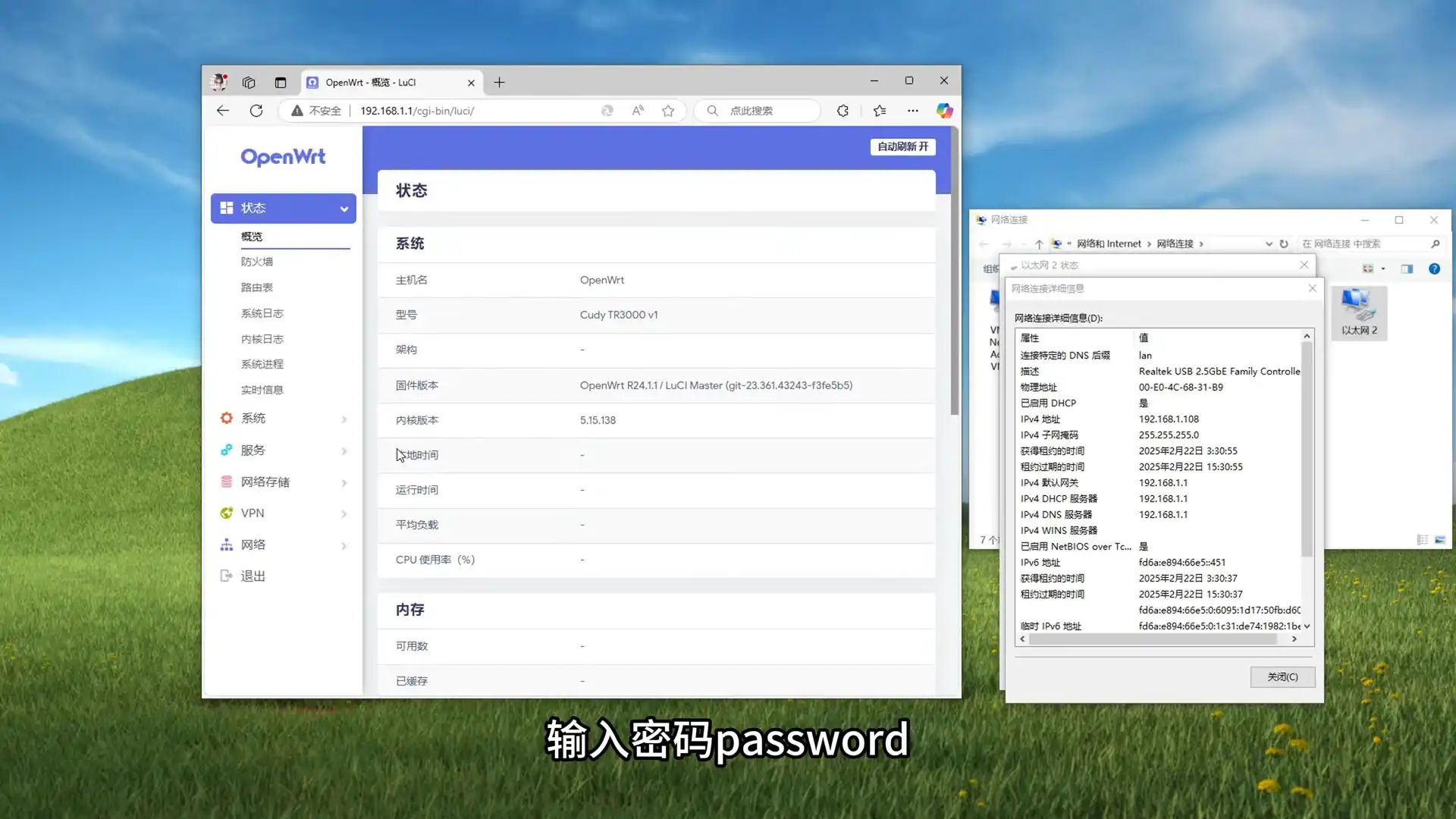Viewport: 1456px width, 819px height.
Task: Toggle the 自动刷新 开 auto refresh button
Action: coord(902,146)
